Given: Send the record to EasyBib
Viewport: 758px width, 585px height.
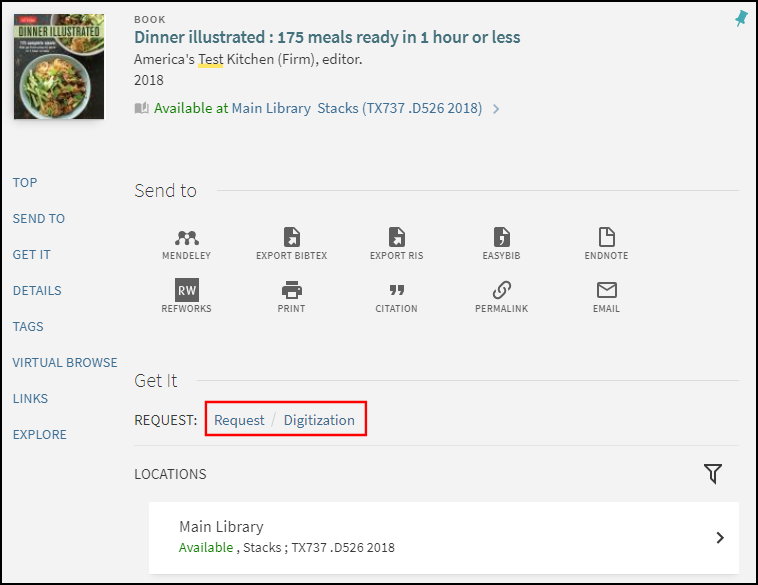Looking at the screenshot, I should point(501,243).
